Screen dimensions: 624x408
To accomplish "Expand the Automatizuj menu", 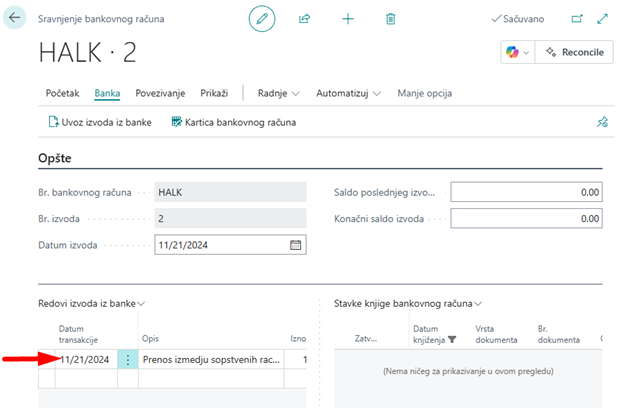I will (x=348, y=93).
